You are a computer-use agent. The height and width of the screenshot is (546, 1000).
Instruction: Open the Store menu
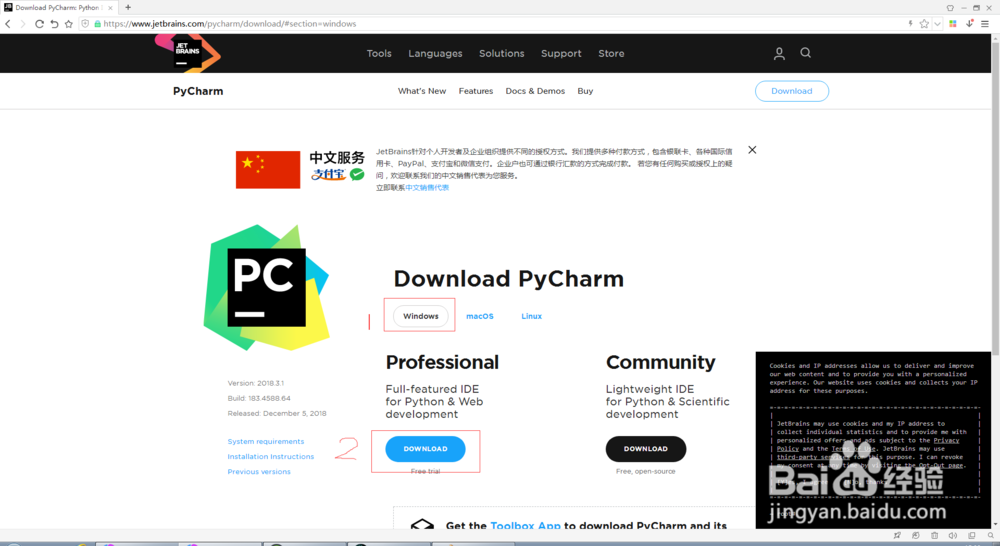point(611,54)
